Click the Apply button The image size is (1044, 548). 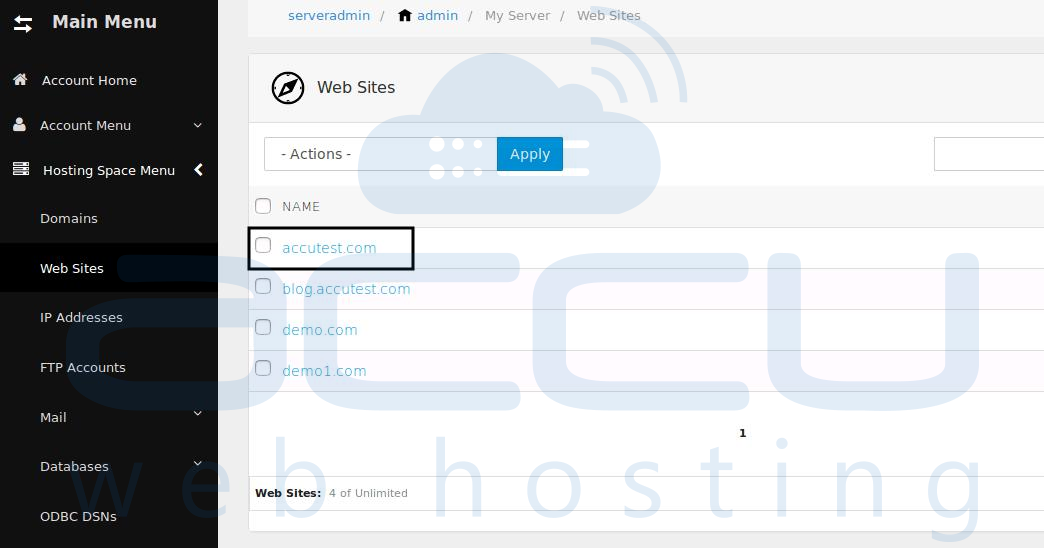tap(530, 154)
